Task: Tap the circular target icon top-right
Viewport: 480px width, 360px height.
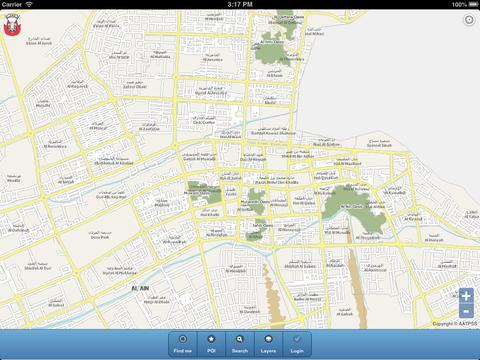Action: coord(469,20)
